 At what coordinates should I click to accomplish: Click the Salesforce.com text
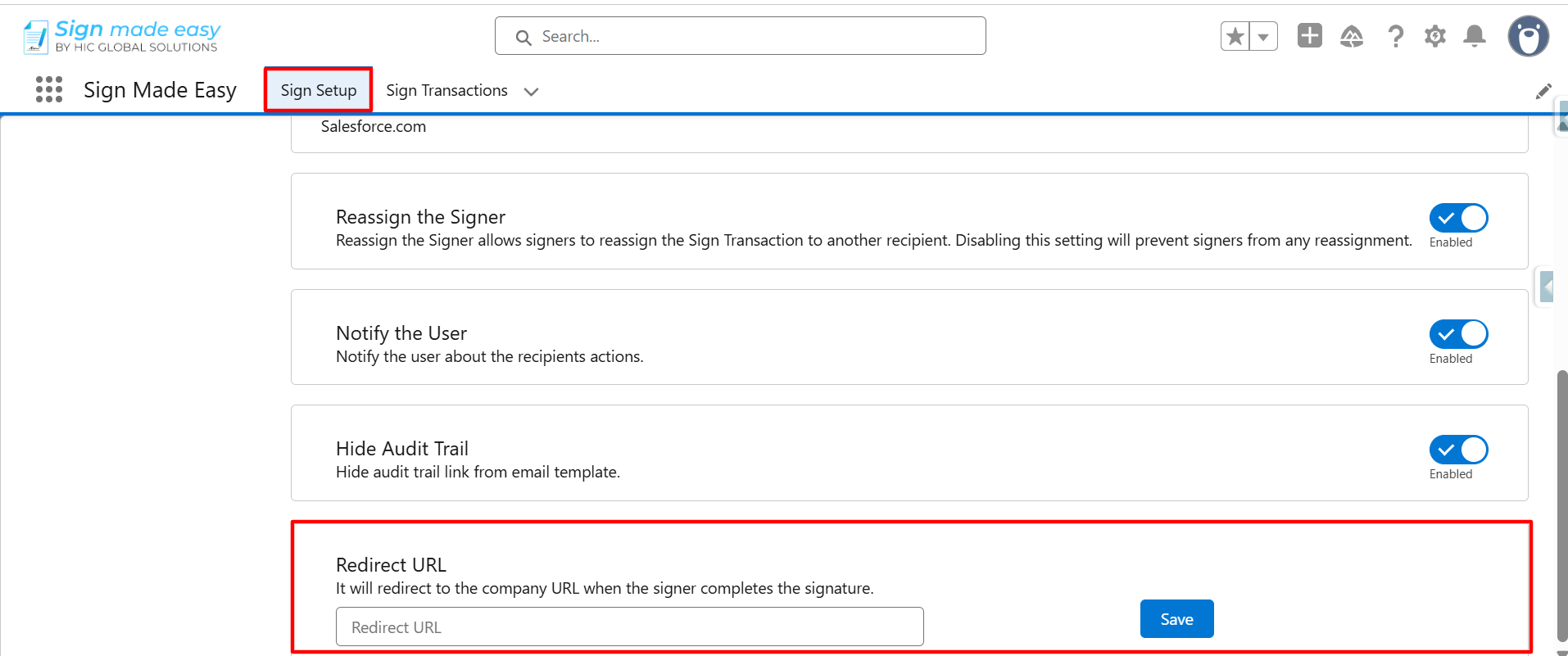coord(374,126)
